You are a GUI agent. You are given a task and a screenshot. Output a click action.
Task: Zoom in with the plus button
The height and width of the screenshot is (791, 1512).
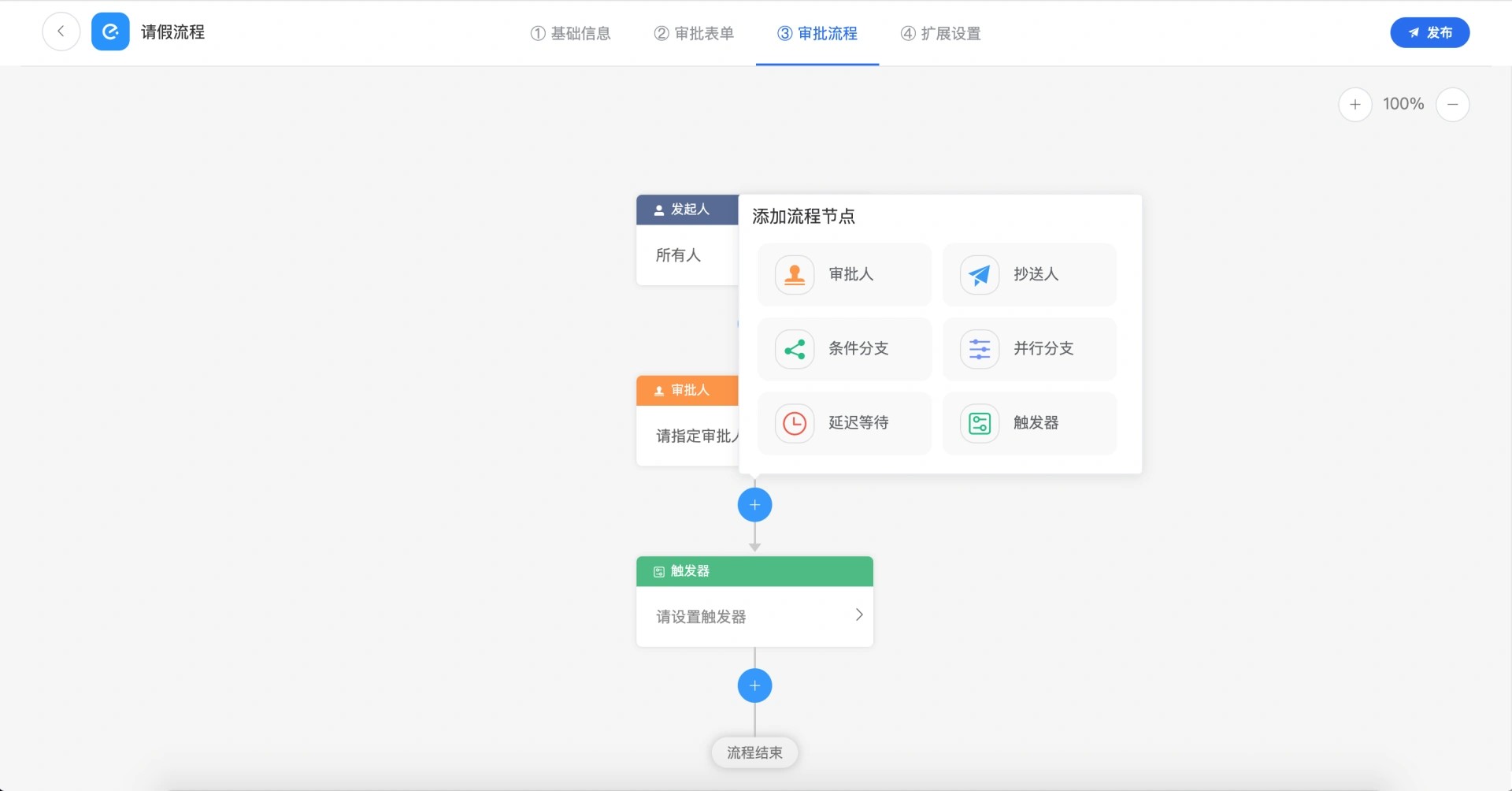click(x=1354, y=104)
